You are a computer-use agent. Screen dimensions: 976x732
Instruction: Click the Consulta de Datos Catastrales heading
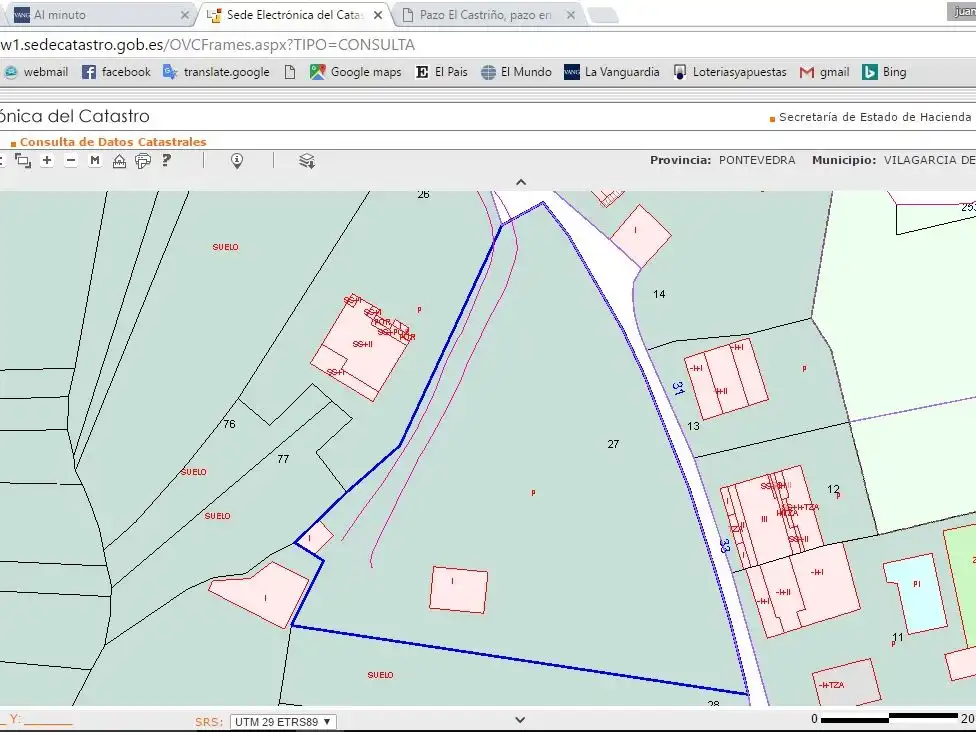(x=113, y=142)
